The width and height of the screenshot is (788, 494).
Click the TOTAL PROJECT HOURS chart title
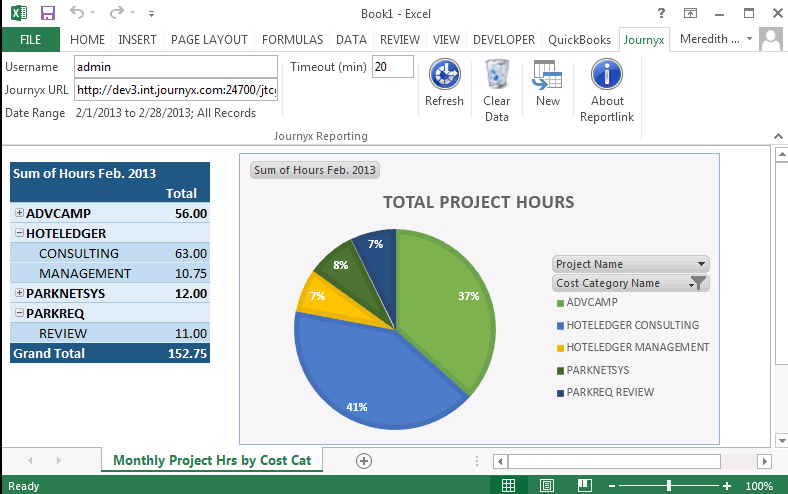click(478, 202)
